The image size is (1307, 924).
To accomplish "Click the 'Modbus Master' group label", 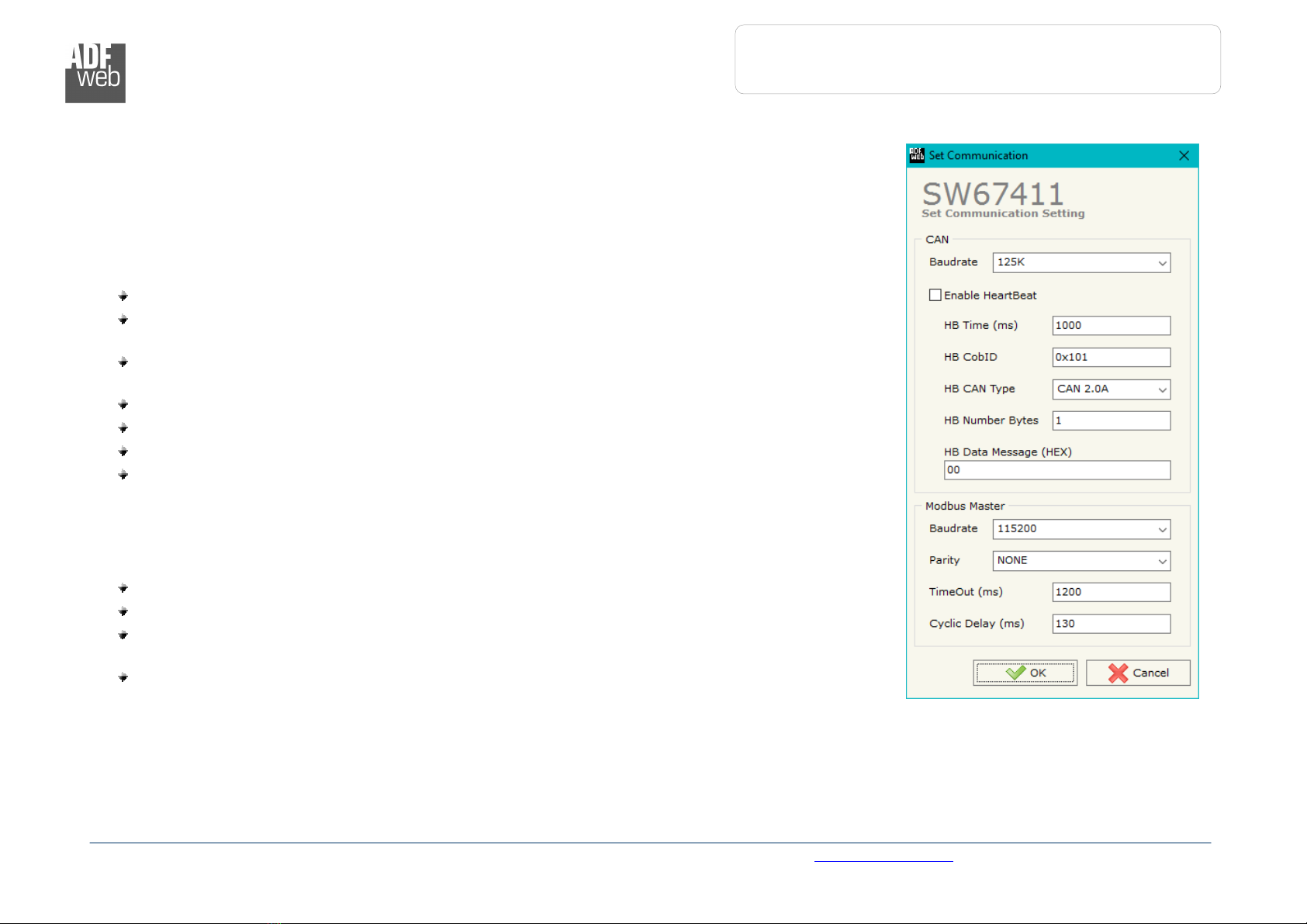I will click(965, 506).
